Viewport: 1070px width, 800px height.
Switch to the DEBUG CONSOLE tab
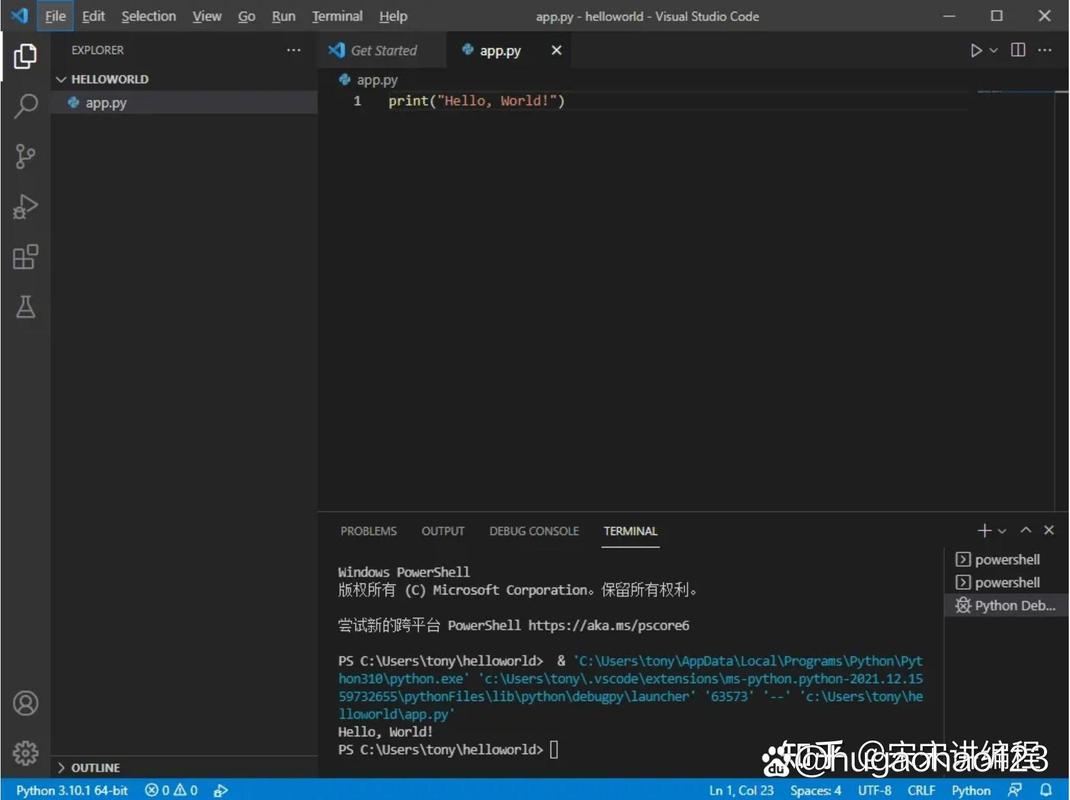pos(534,531)
